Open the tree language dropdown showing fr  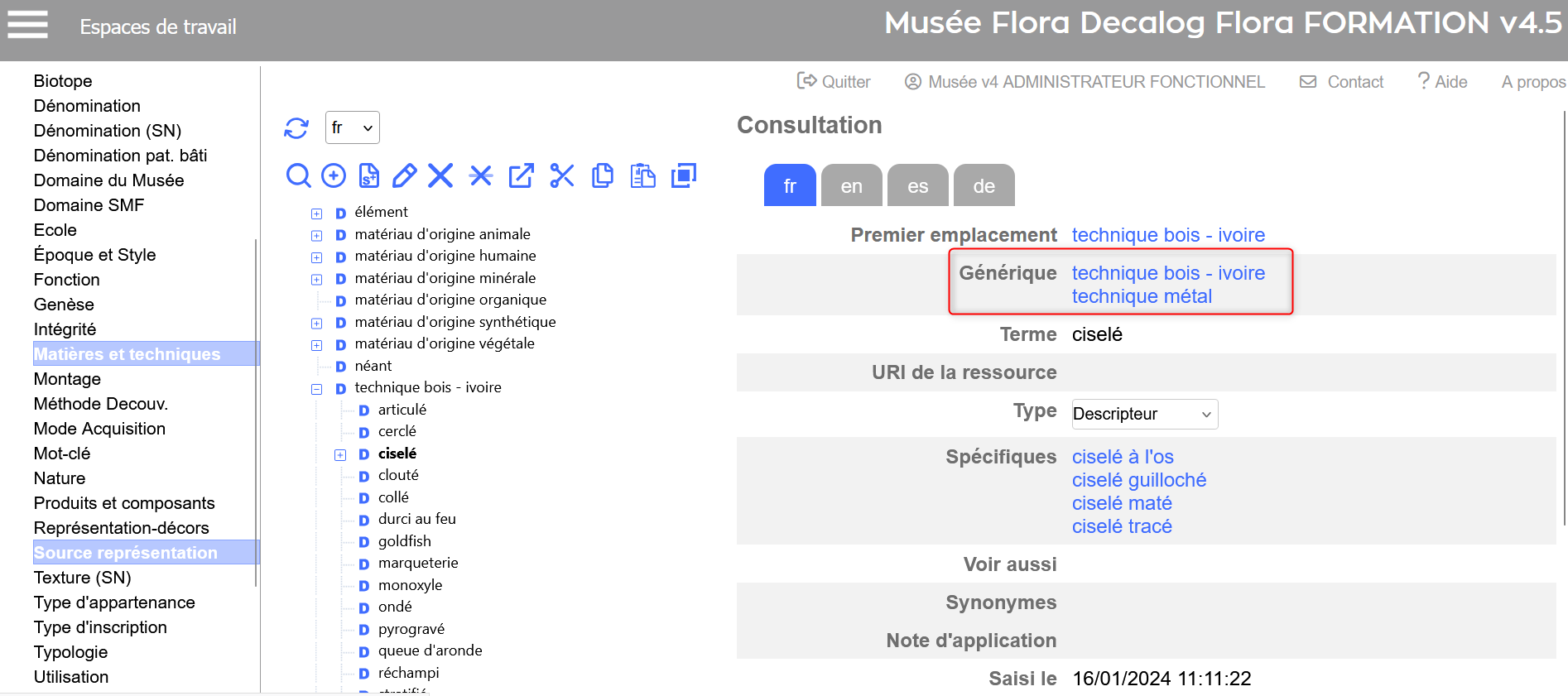(353, 127)
